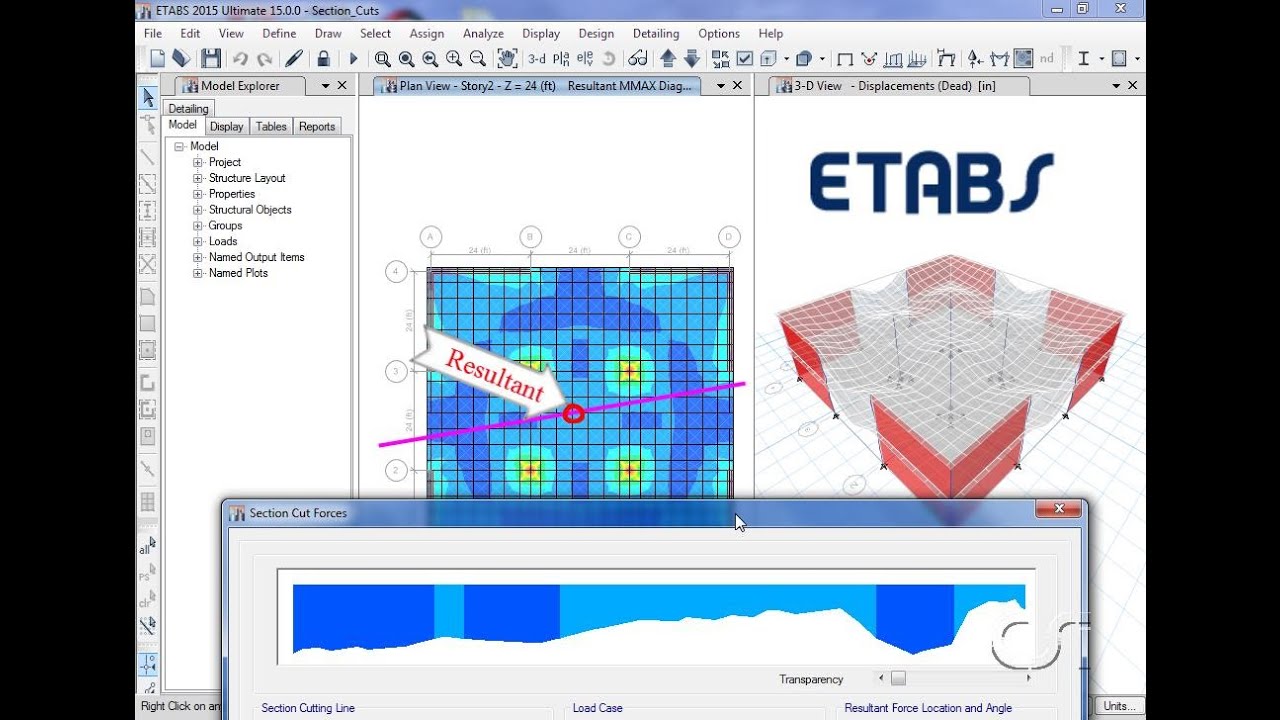Switch to the Display tab in Model Explorer
Viewport: 1280px width, 720px height.
point(226,126)
